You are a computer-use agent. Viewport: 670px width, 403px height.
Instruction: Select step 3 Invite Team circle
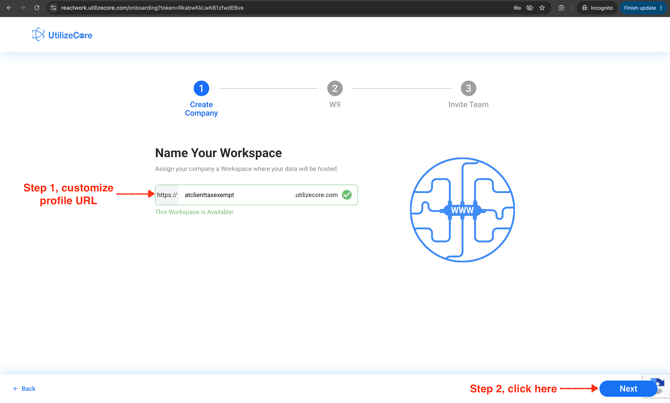[468, 88]
